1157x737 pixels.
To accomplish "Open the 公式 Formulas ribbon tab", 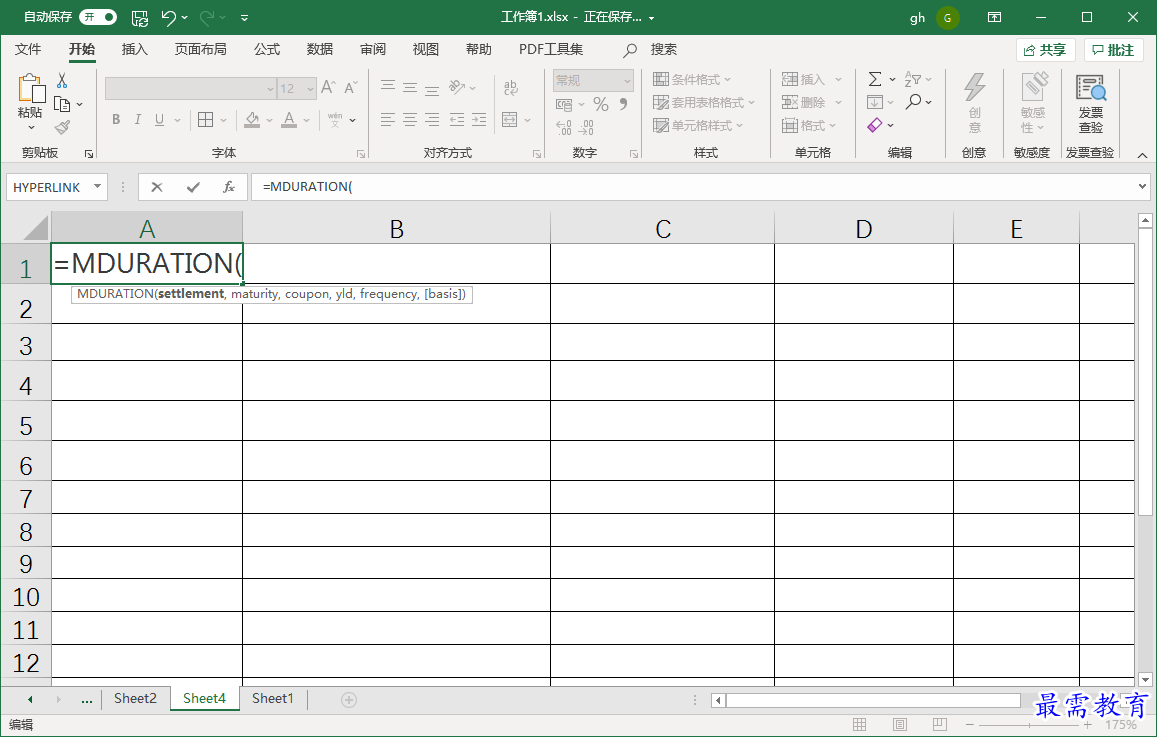I will 267,49.
